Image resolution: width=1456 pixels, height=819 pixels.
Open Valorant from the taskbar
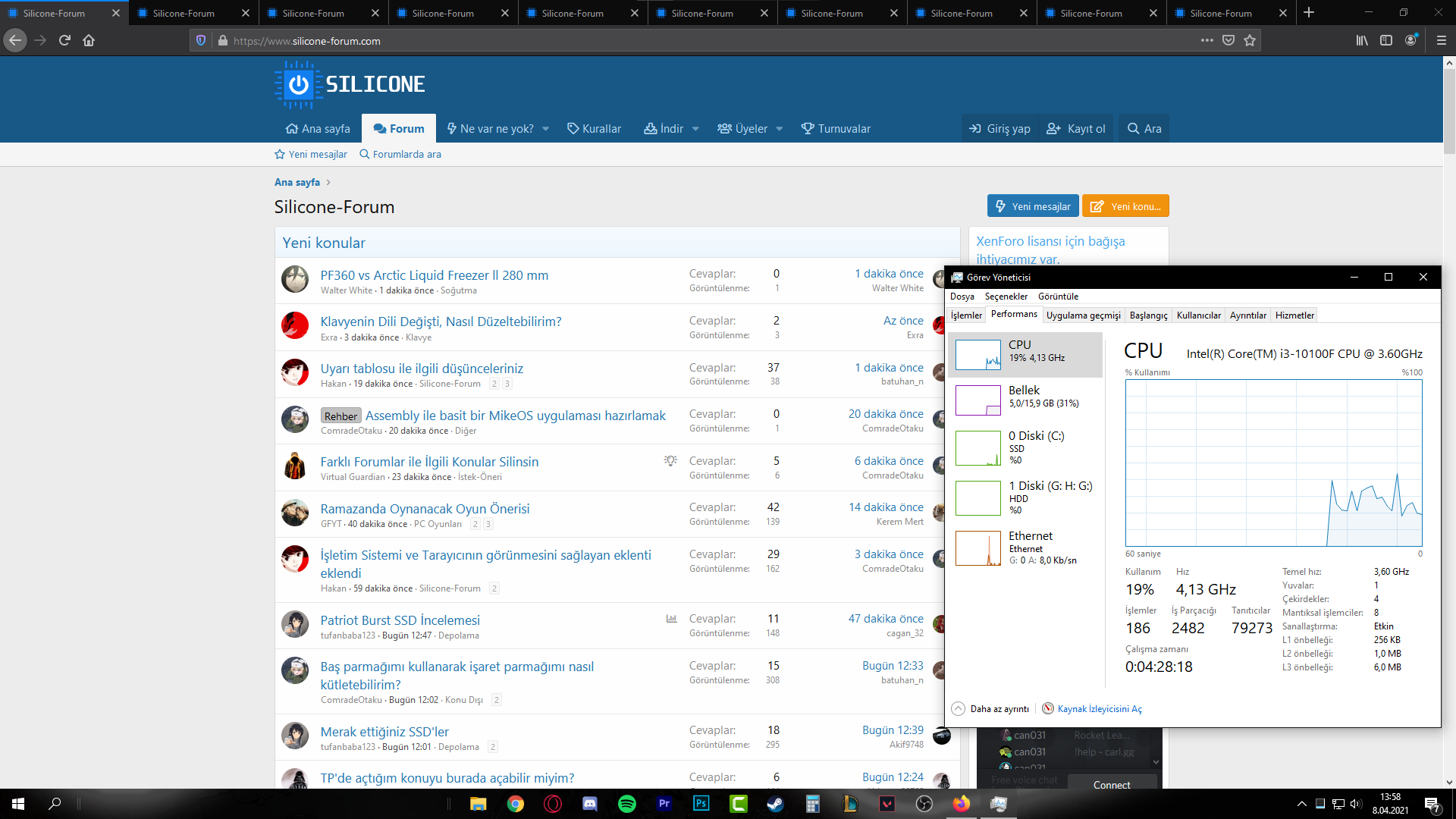pyautogui.click(x=887, y=804)
